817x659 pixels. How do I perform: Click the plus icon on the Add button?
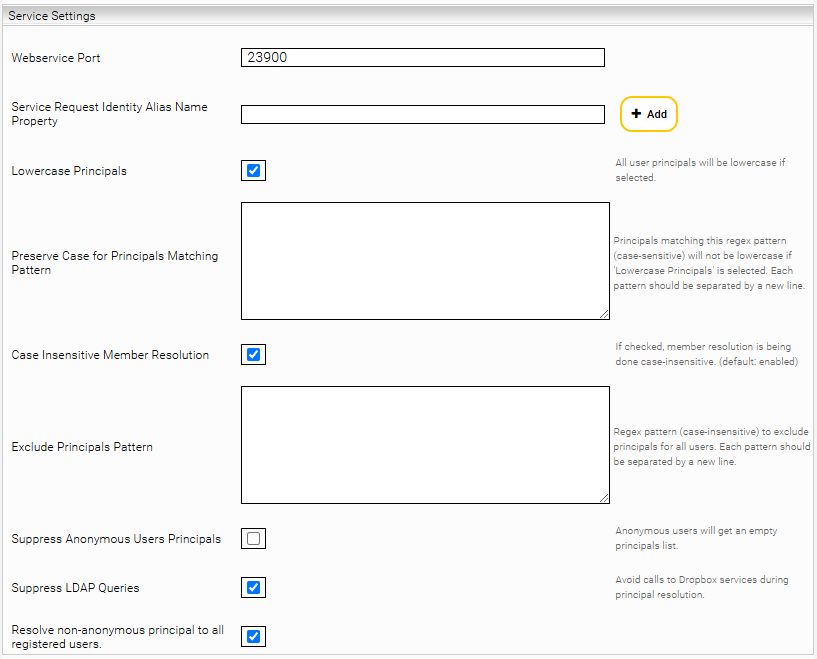(x=636, y=114)
